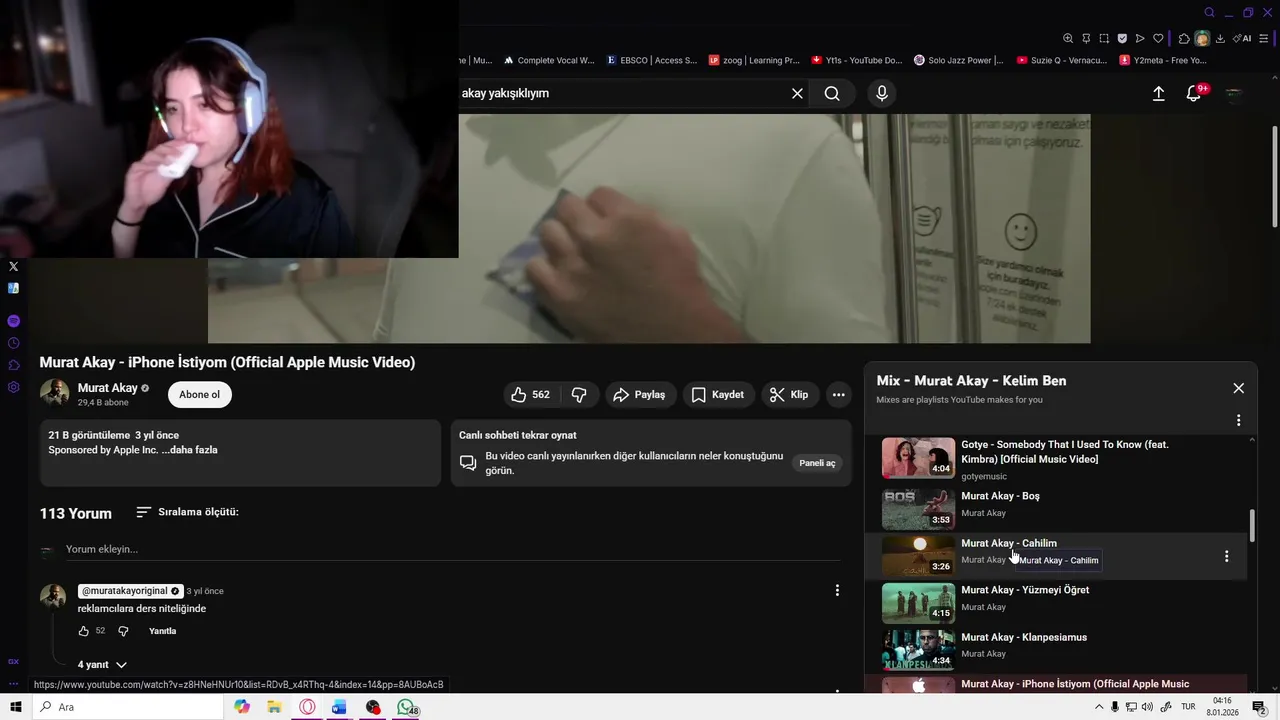Open three-dot menu on the Cahilim row
Screen dimensions: 1280x720
(x=1226, y=556)
